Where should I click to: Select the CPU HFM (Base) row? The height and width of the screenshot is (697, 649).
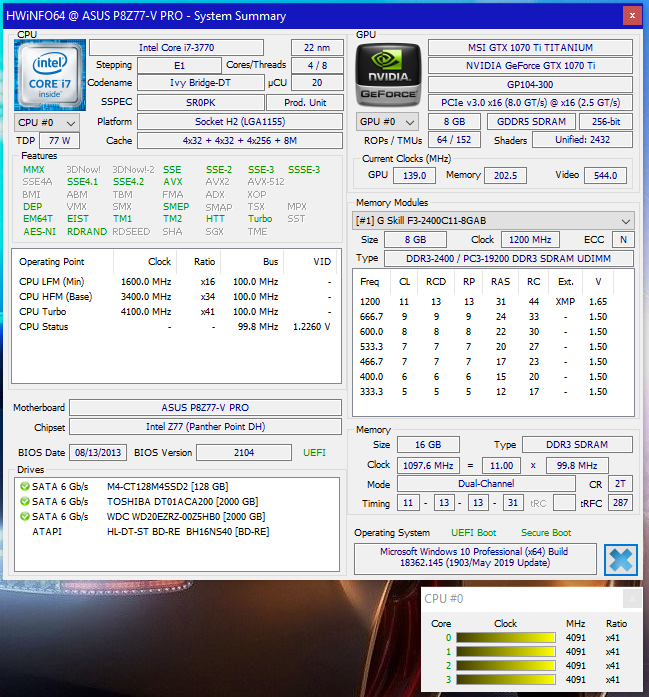[x=176, y=296]
